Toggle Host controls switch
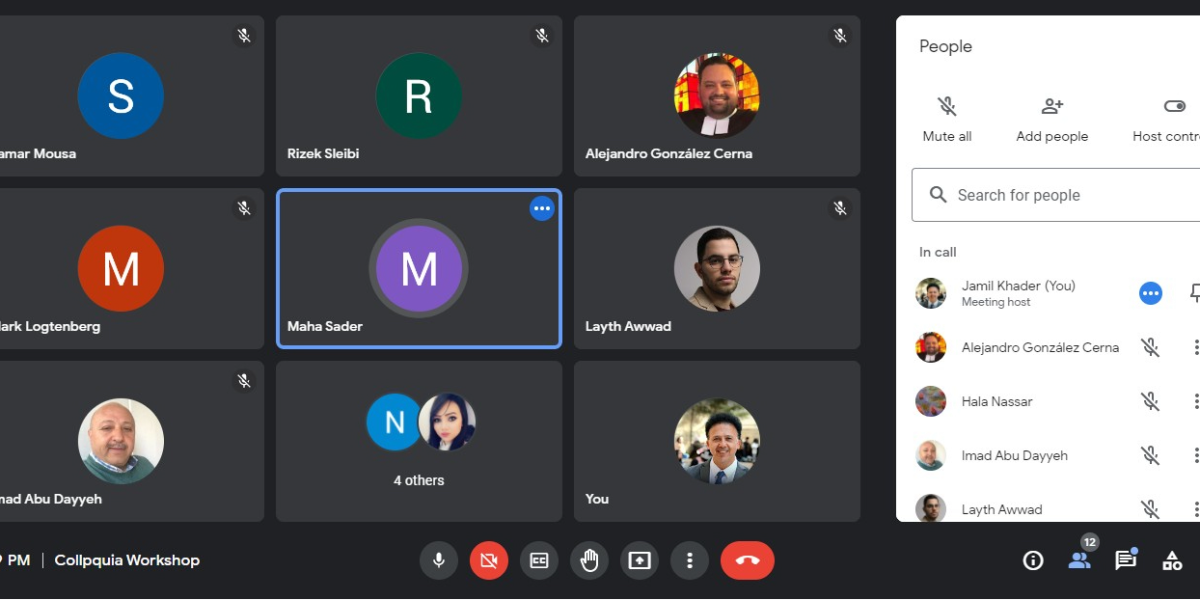The height and width of the screenshot is (600, 1200). point(1173,106)
